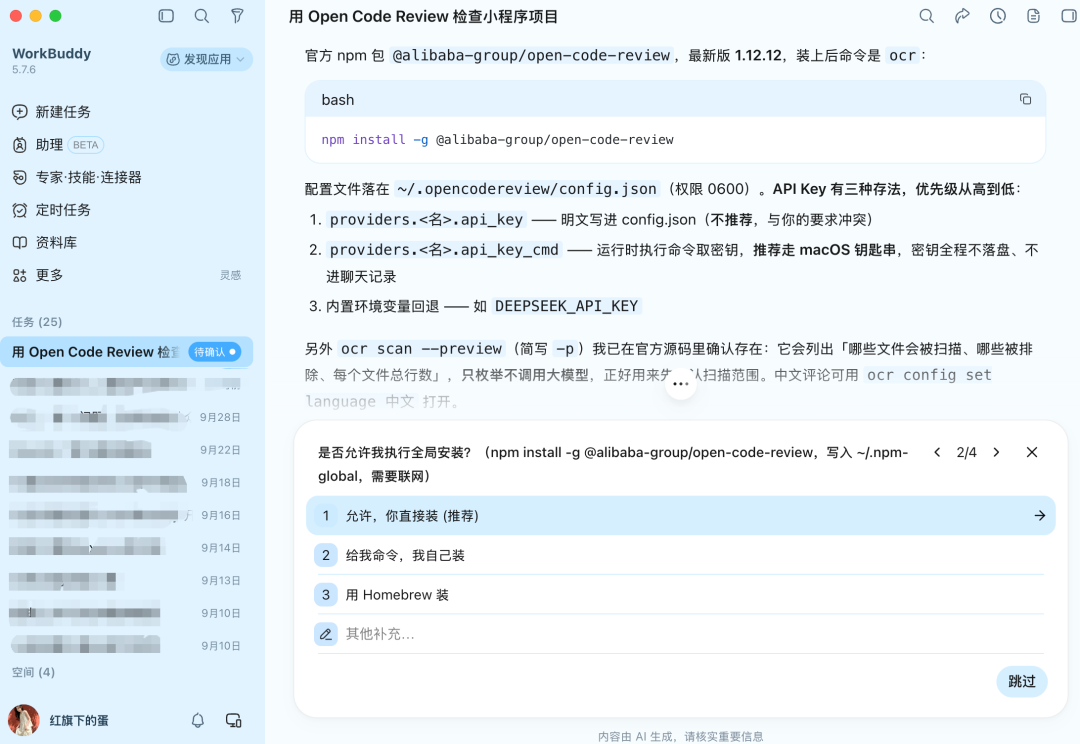Image resolution: width=1080 pixels, height=744 pixels.
Task: Click the 空间 (4) section header
Action: 33,672
